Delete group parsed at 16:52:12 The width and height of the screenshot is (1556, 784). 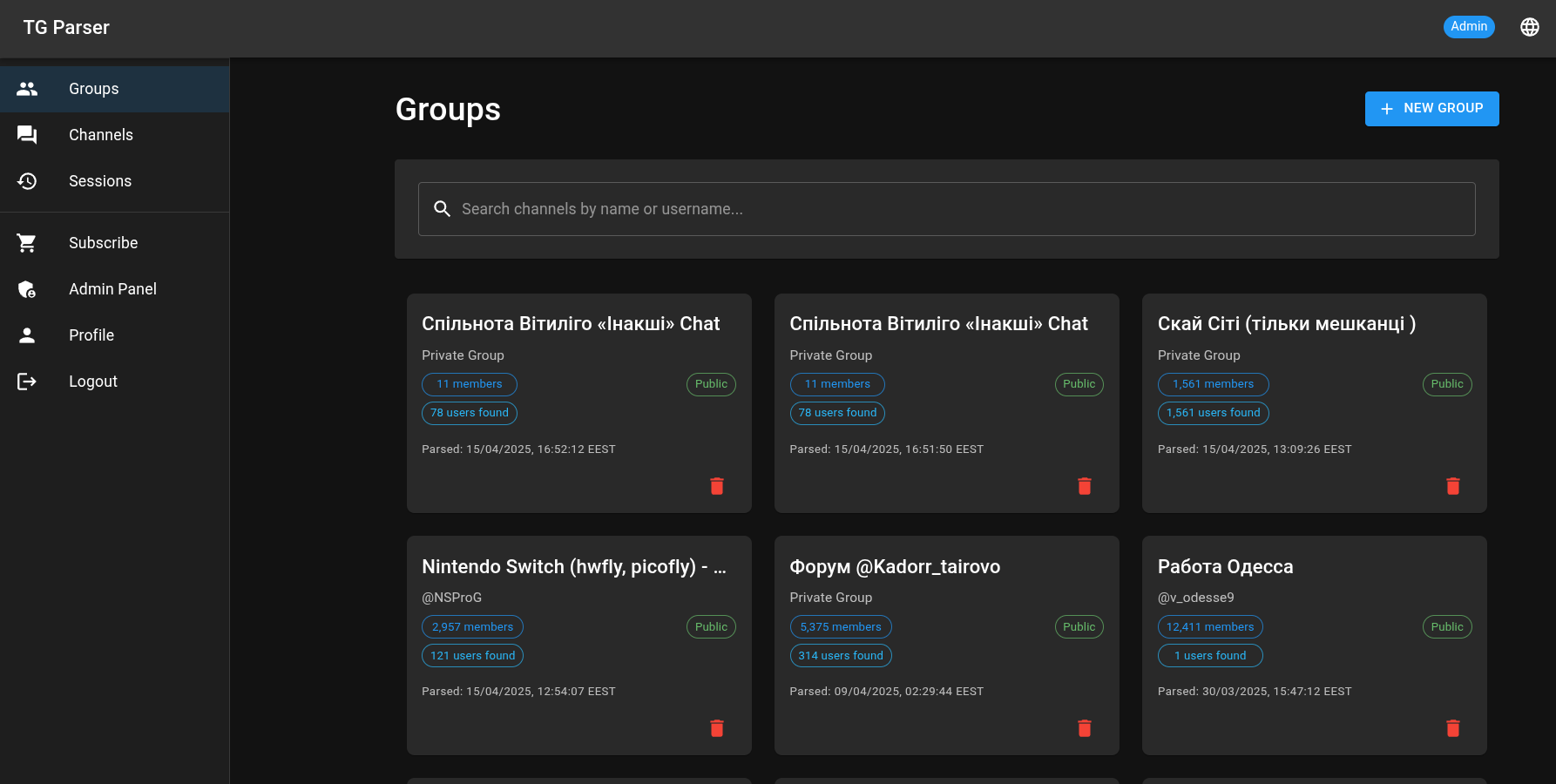717,486
